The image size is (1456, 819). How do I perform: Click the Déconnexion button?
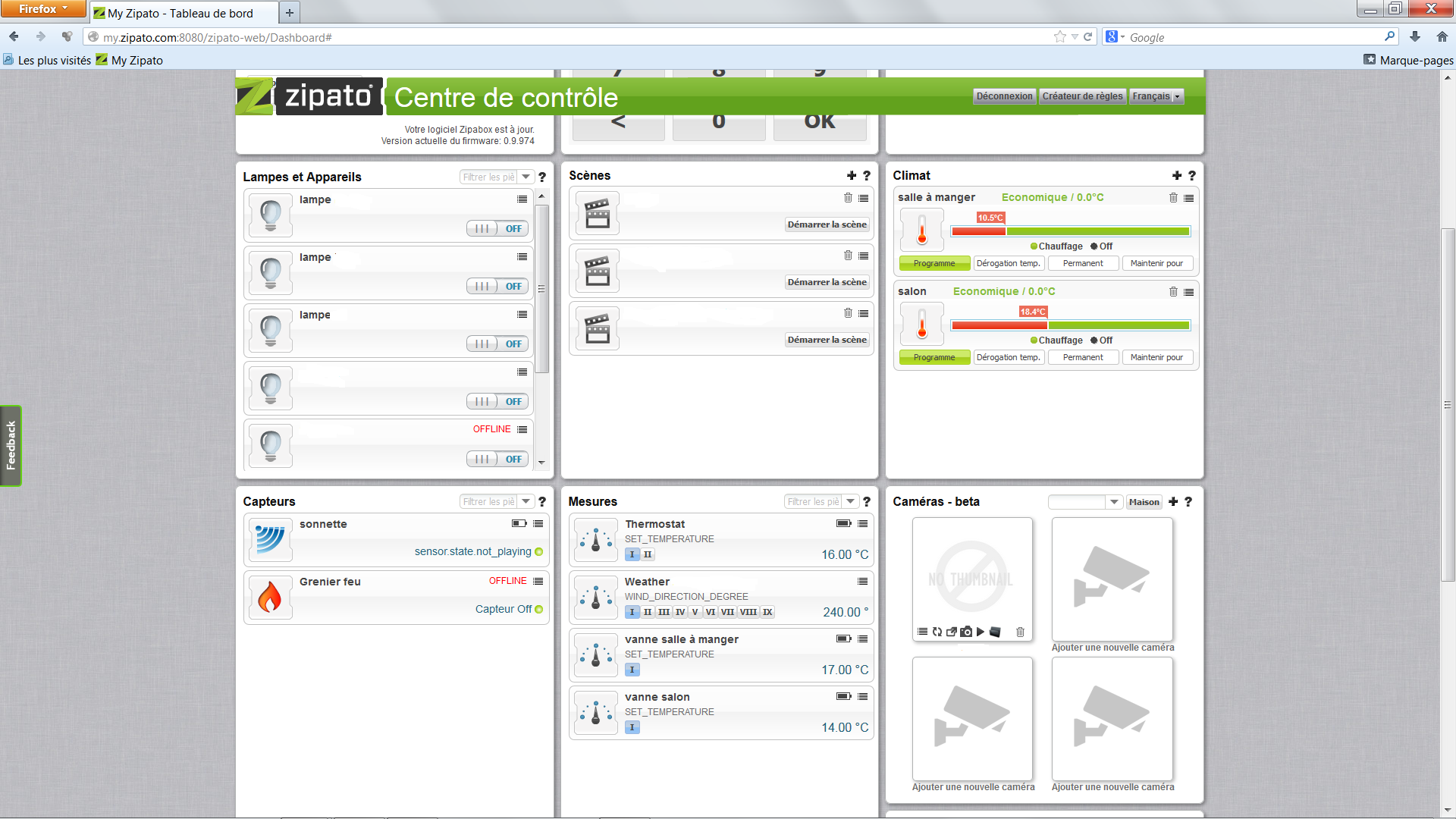pos(1004,96)
